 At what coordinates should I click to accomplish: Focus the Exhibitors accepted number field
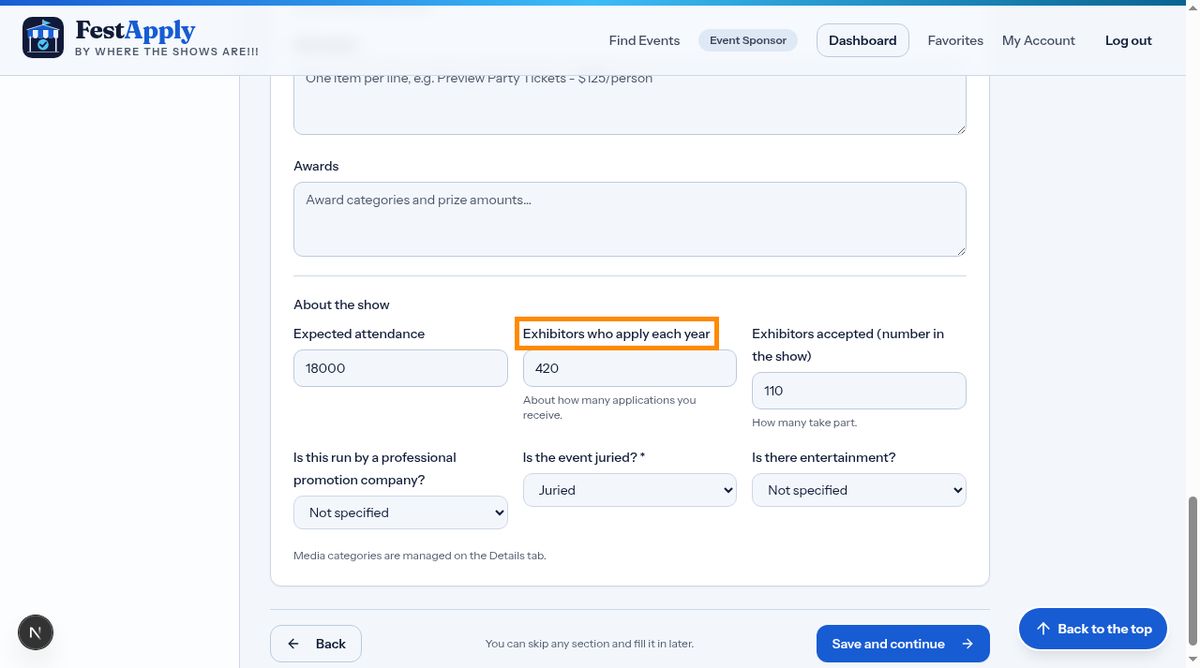click(859, 391)
